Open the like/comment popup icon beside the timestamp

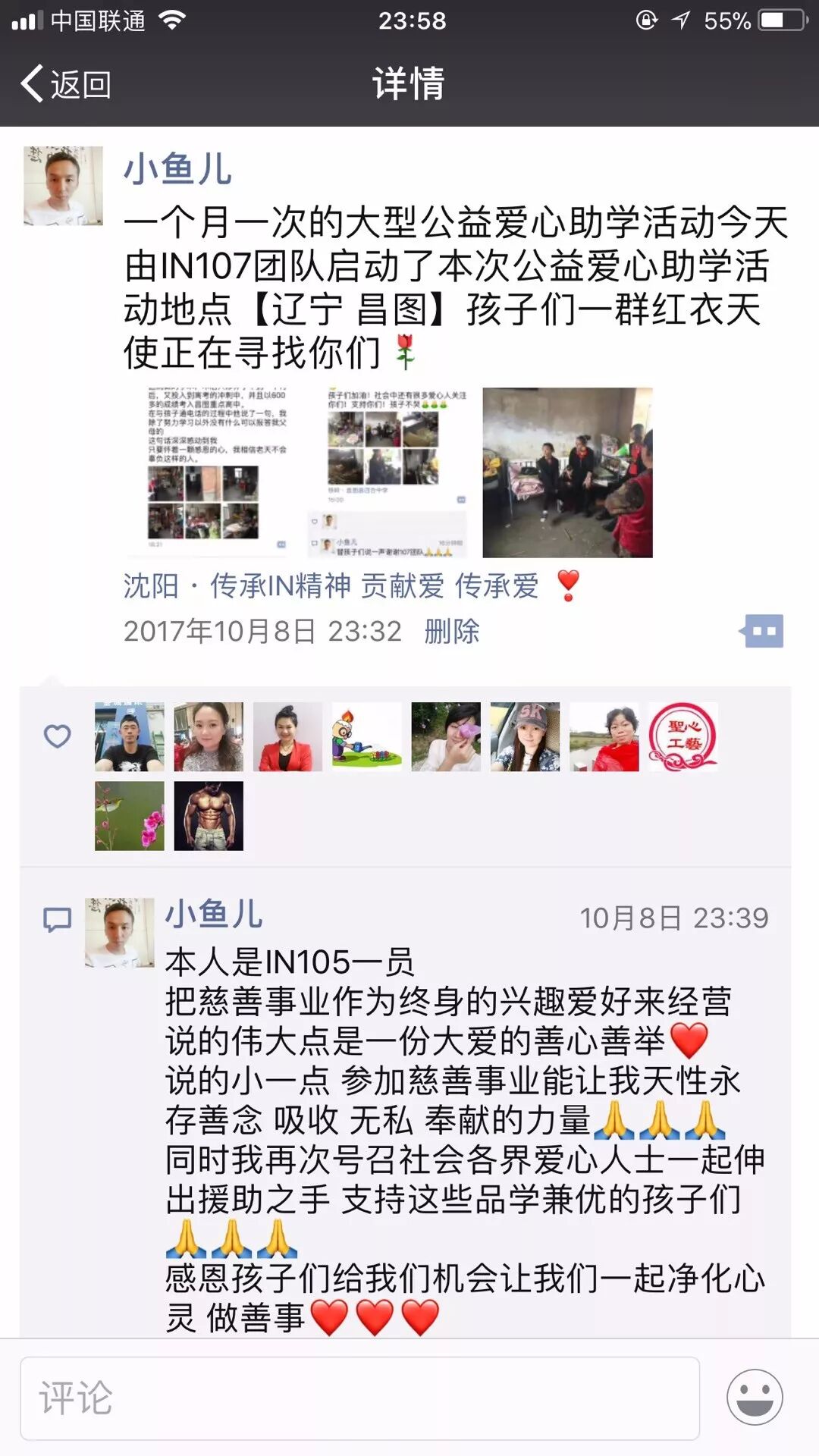pyautogui.click(x=761, y=631)
